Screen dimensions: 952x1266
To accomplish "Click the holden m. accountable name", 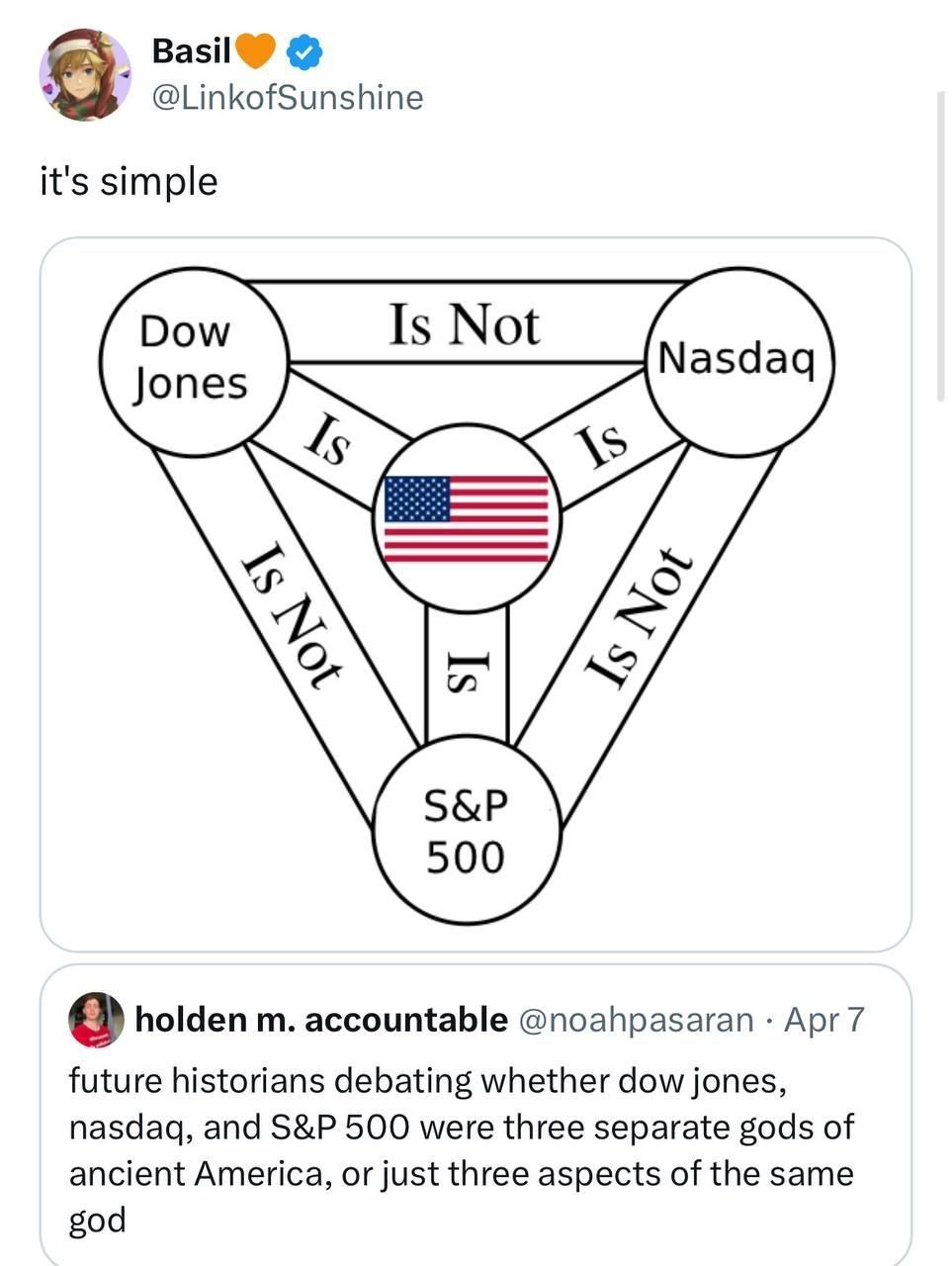I will 321,1019.
